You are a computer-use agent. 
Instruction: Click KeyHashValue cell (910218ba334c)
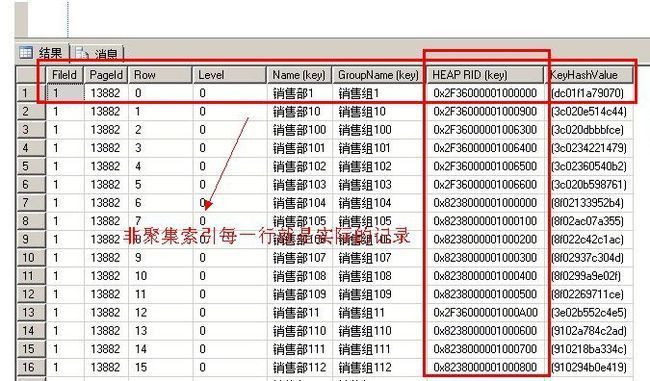coord(588,349)
